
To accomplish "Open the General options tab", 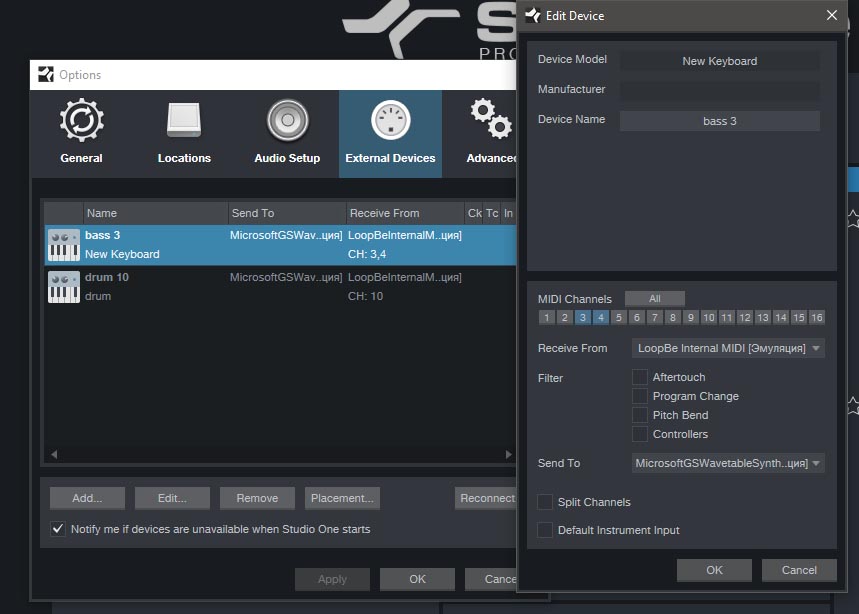I will pos(81,133).
